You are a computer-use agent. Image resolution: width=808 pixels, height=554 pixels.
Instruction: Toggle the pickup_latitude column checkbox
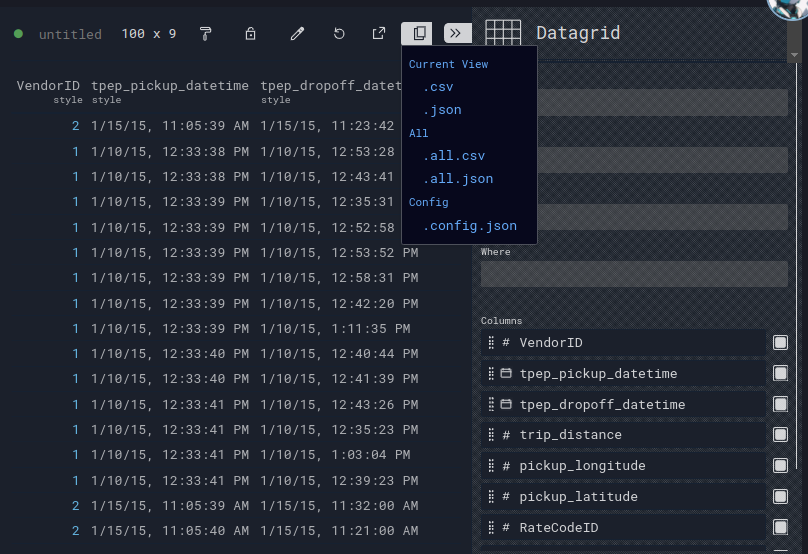click(780, 496)
